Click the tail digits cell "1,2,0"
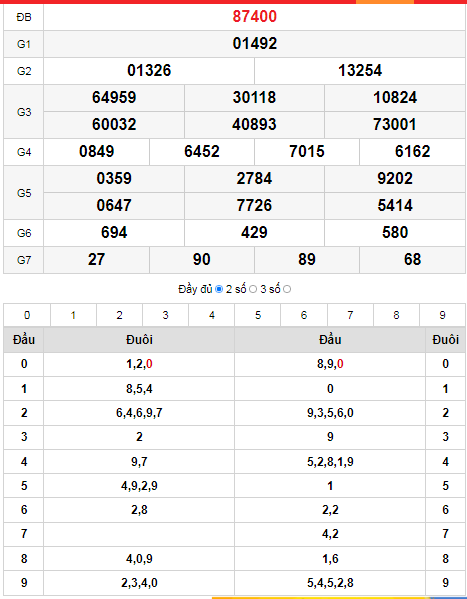Screen dimensions: 467x599 pos(139,364)
